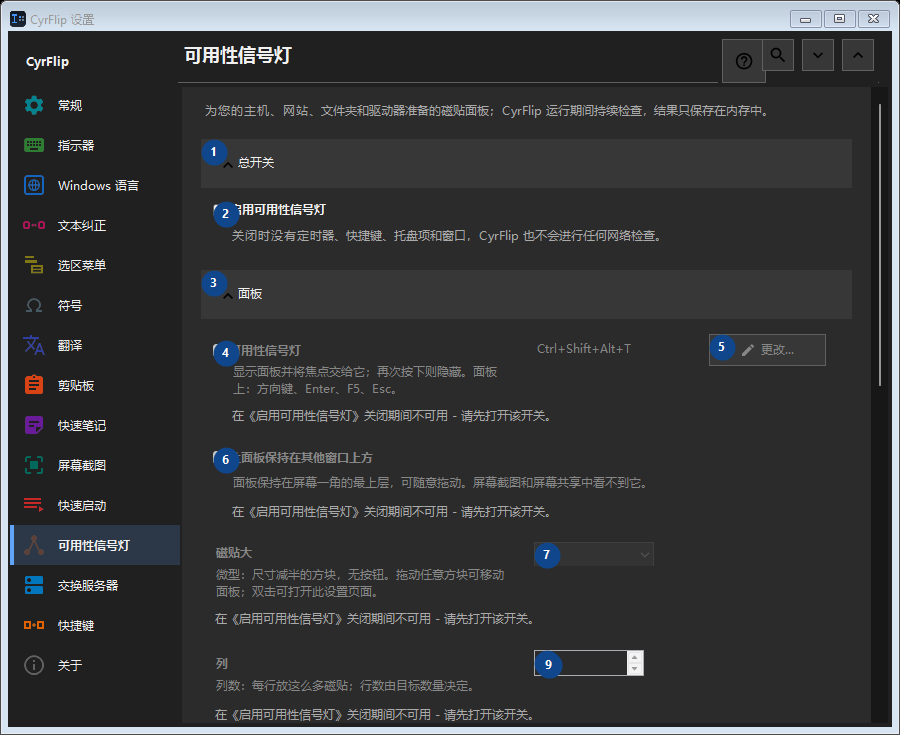Viewport: 900px width, 735px height.
Task: Click the 可用性信号灯 page title
Action: click(238, 56)
